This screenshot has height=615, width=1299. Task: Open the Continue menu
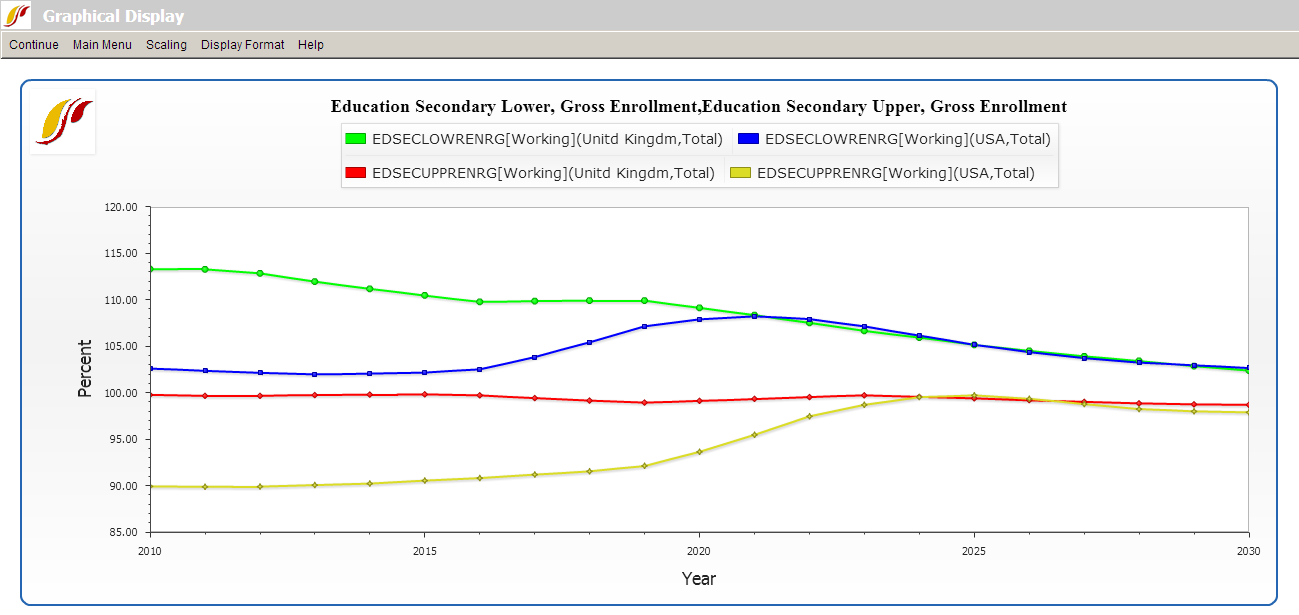(x=34, y=45)
